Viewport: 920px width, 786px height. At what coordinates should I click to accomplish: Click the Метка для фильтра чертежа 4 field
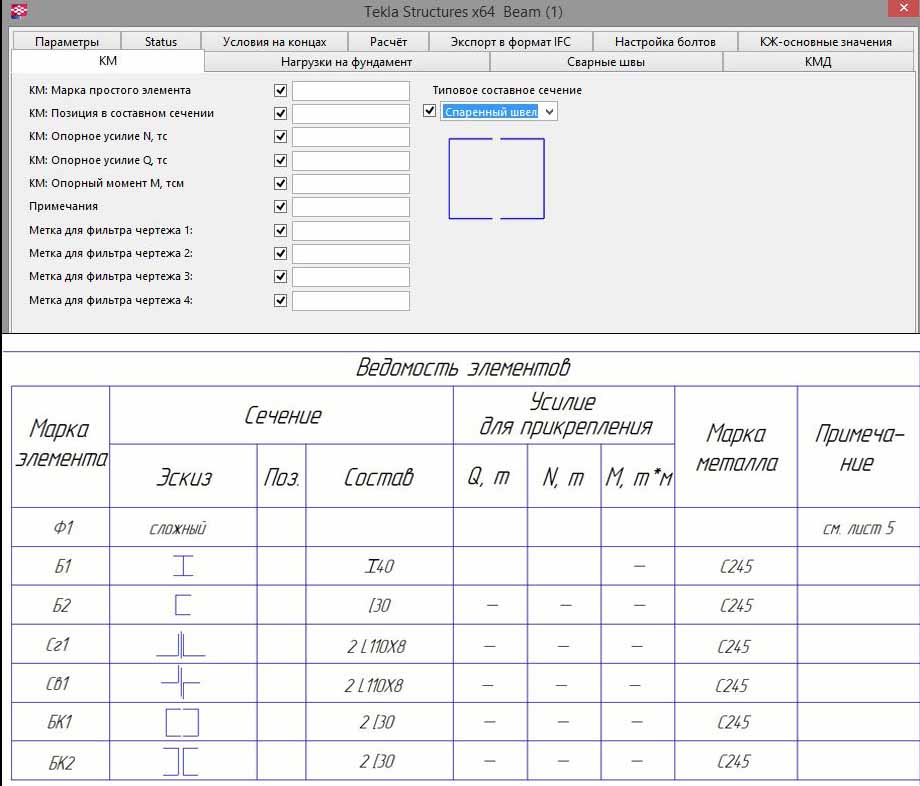350,301
